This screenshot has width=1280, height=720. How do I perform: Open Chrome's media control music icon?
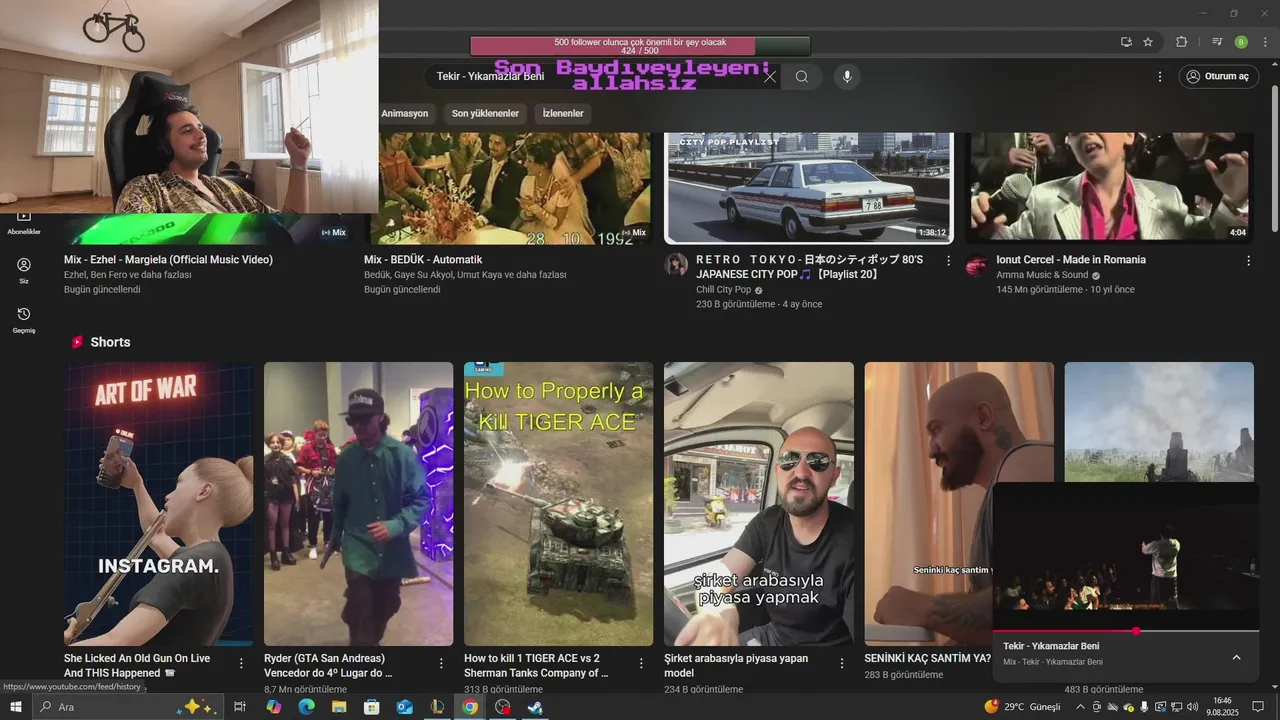(1217, 42)
